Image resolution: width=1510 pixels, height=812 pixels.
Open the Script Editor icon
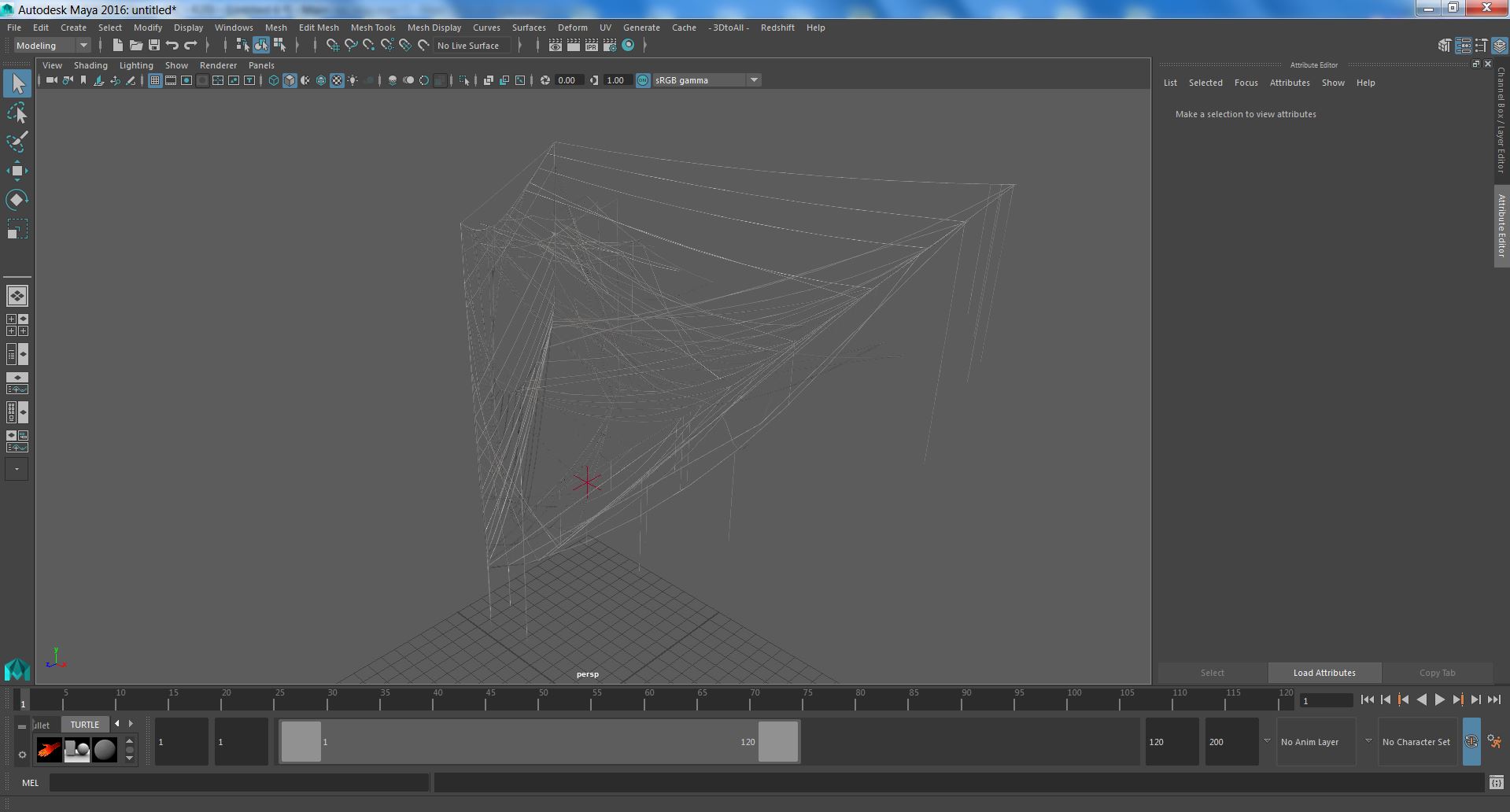coord(1497,783)
